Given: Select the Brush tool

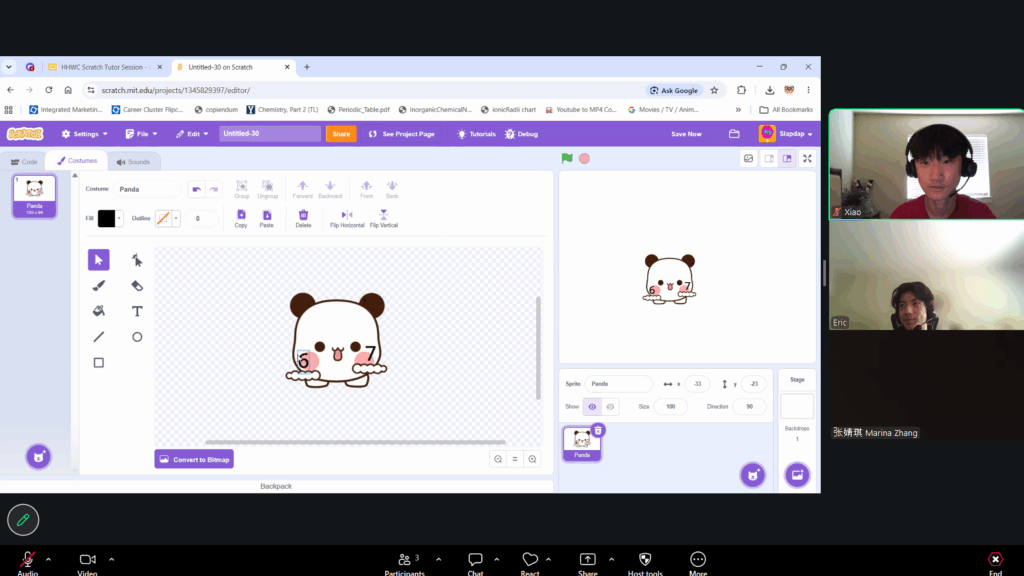Looking at the screenshot, I should (99, 285).
